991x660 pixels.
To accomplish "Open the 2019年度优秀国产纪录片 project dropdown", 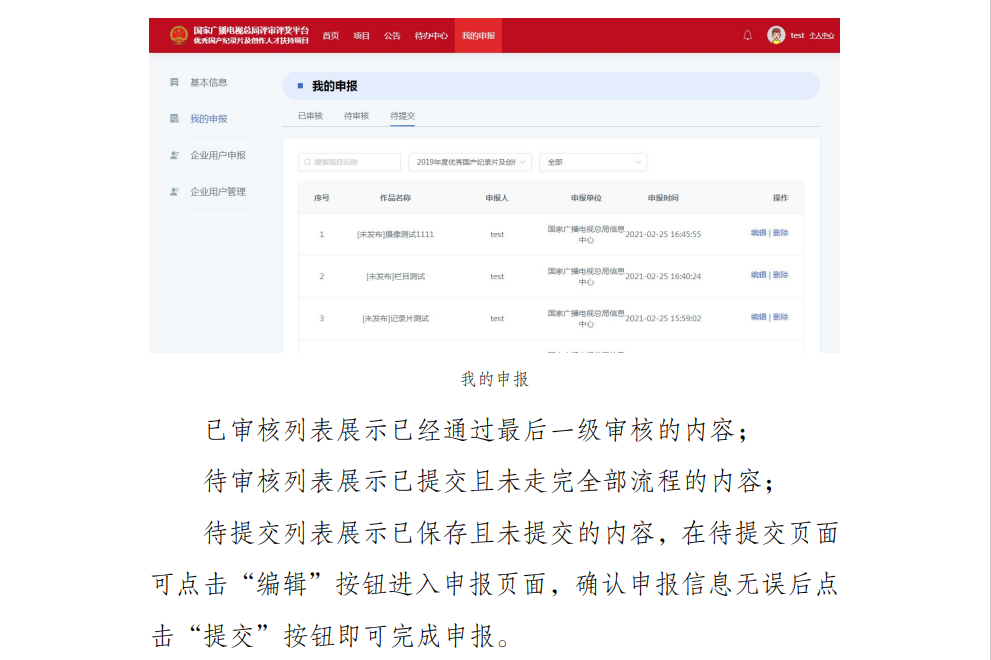I will pos(469,162).
